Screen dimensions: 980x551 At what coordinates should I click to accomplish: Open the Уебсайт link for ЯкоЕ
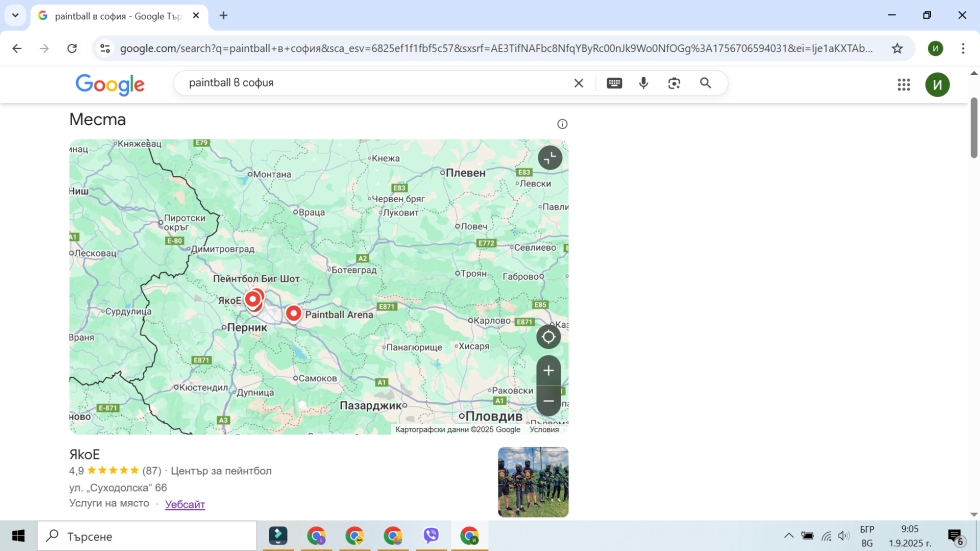[x=184, y=504]
